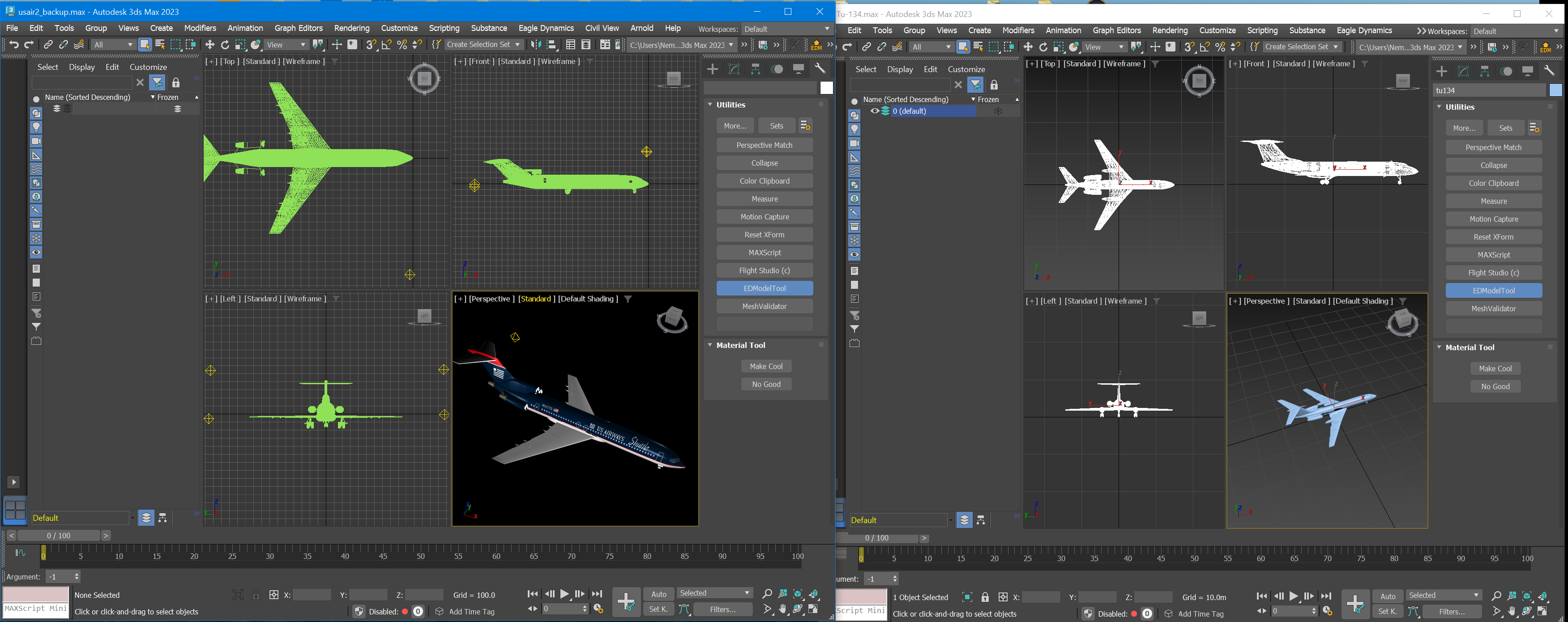This screenshot has width=1568, height=622.
Task: Click the tu134 object name field
Action: pos(1489,90)
